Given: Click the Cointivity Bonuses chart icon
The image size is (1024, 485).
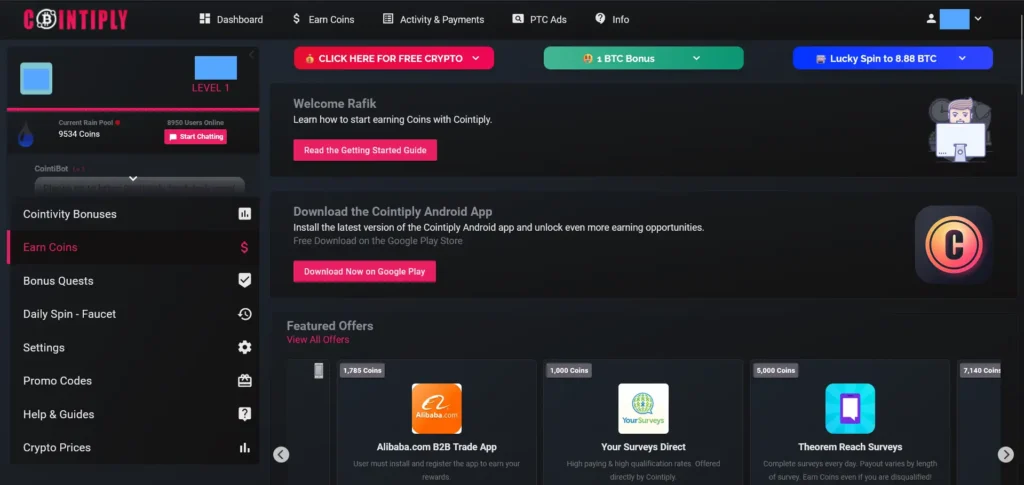Looking at the screenshot, I should point(245,213).
